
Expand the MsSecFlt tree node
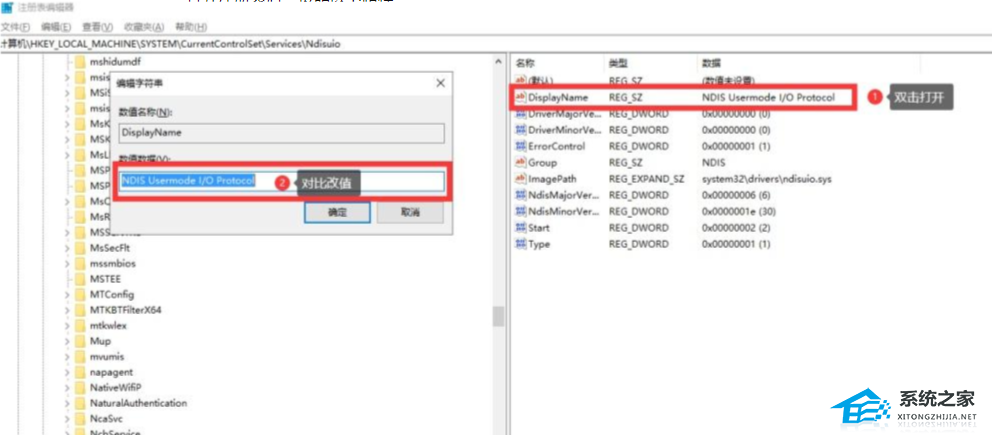pyautogui.click(x=67, y=248)
